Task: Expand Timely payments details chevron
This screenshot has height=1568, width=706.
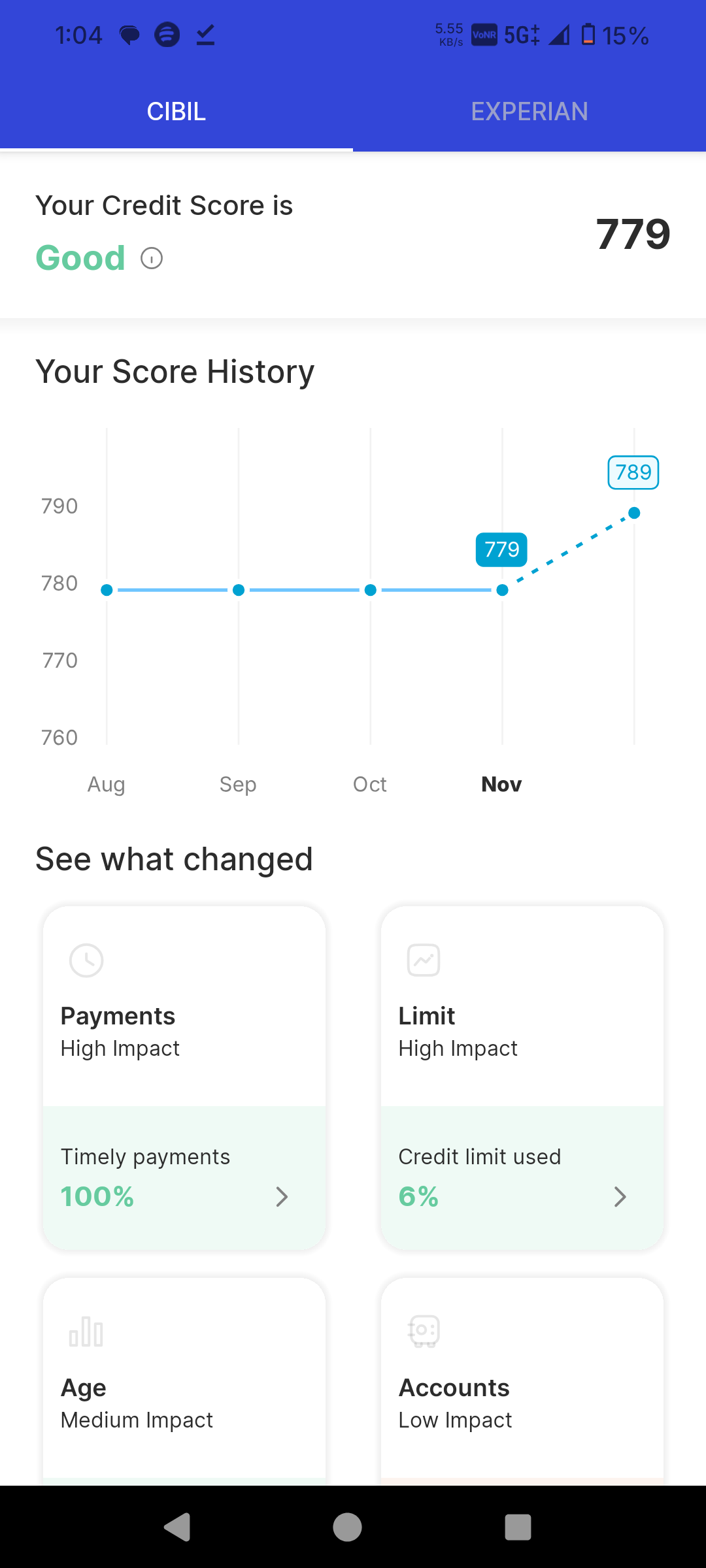Action: tap(282, 1197)
